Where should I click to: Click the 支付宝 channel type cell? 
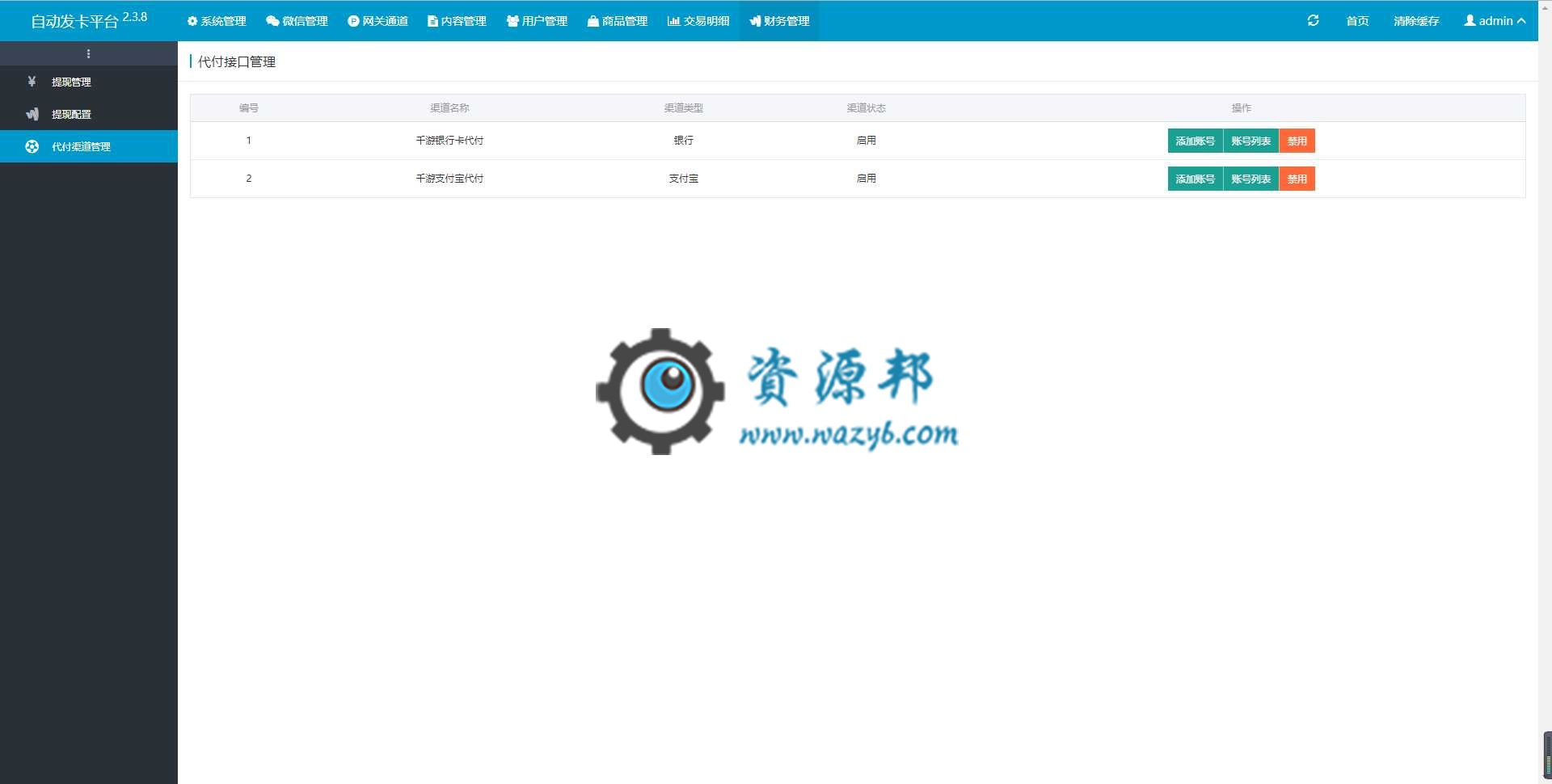point(683,179)
